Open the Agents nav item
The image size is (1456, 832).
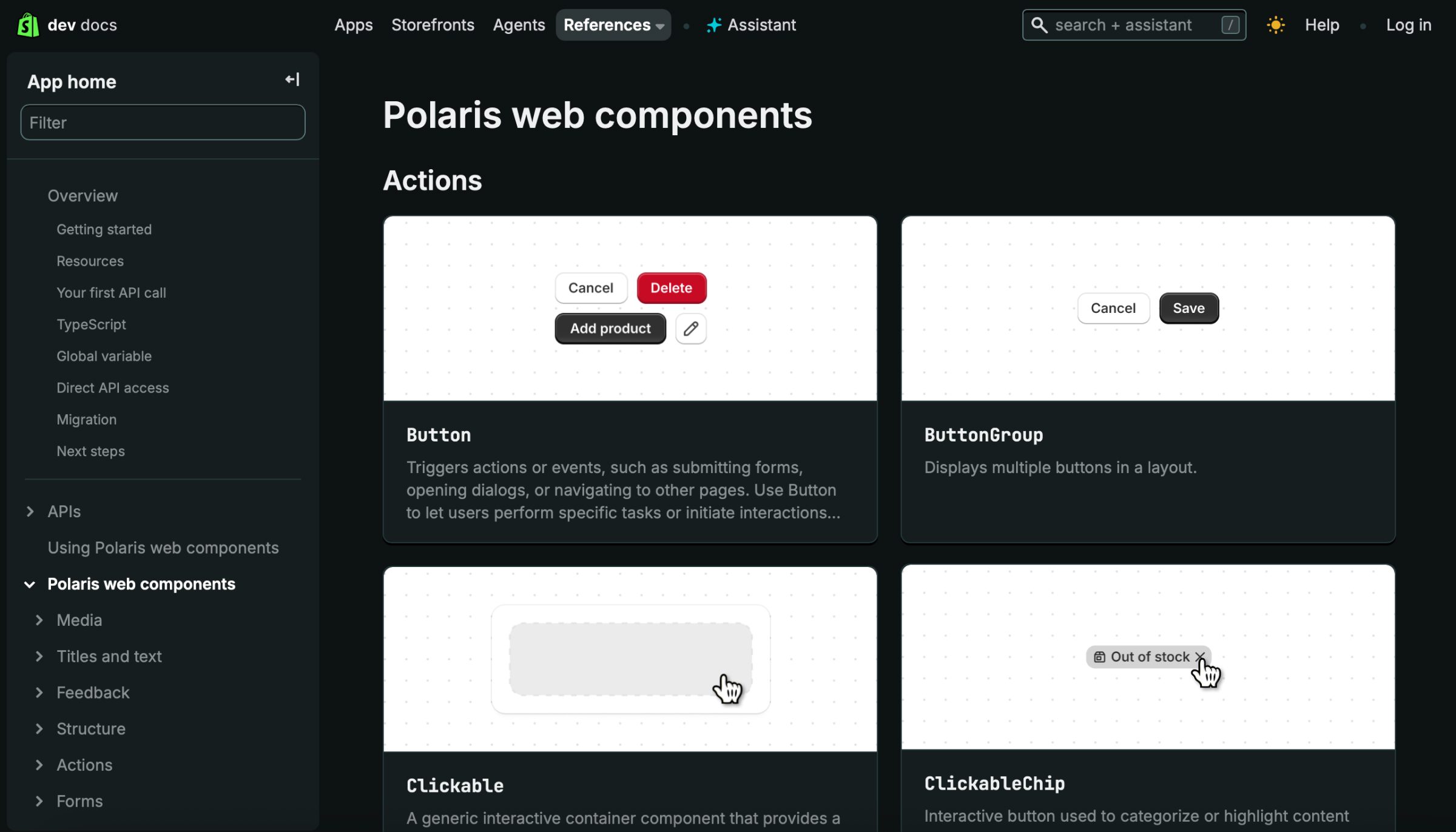[519, 25]
